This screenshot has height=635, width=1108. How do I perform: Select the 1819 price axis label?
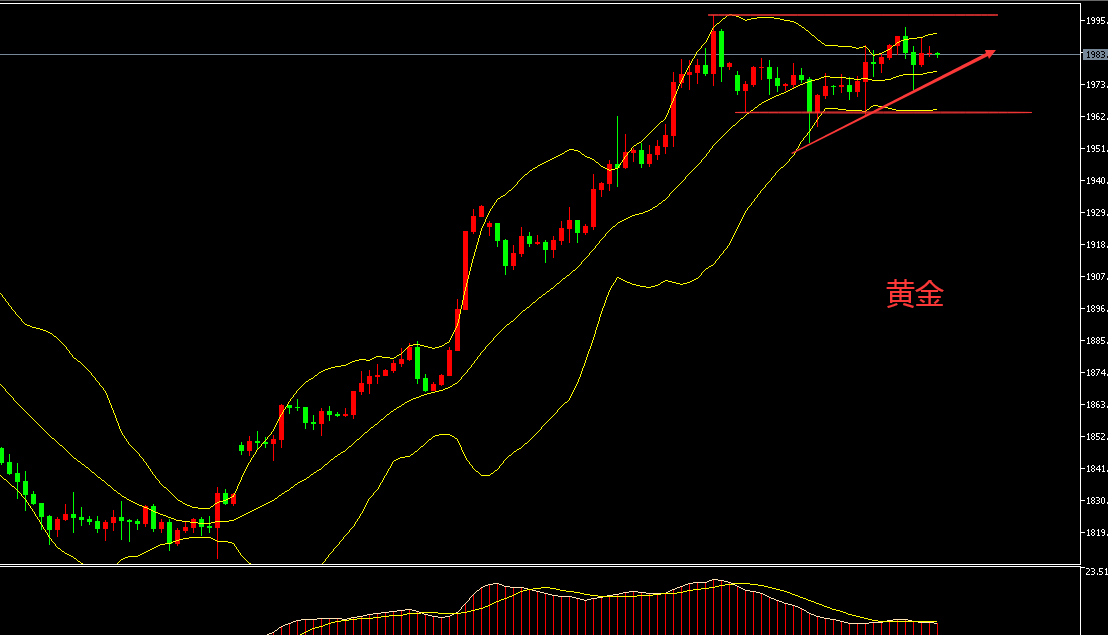pyautogui.click(x=1097, y=533)
